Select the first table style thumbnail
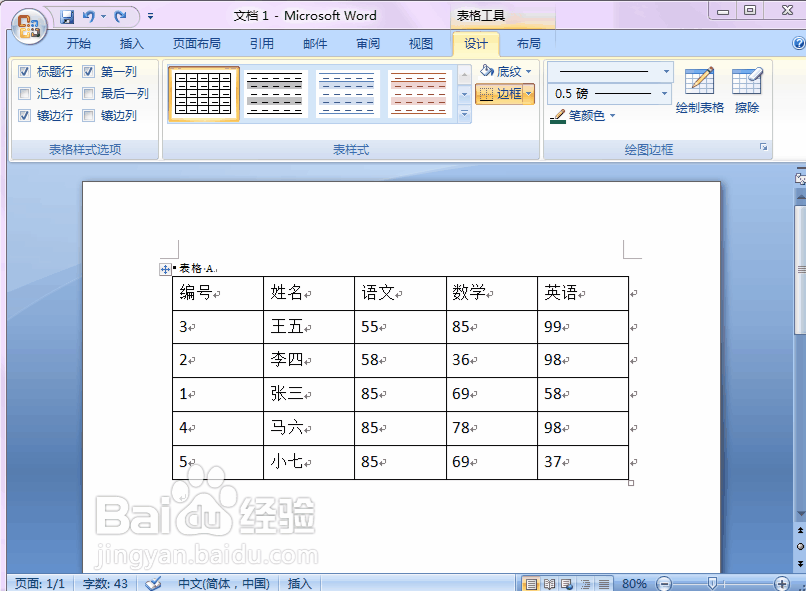Image resolution: width=806 pixels, height=591 pixels. coord(203,92)
